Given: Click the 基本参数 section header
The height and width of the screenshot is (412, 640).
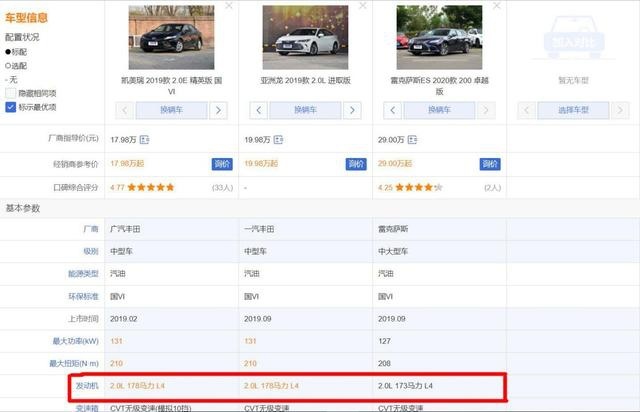Looking at the screenshot, I should point(22,208).
